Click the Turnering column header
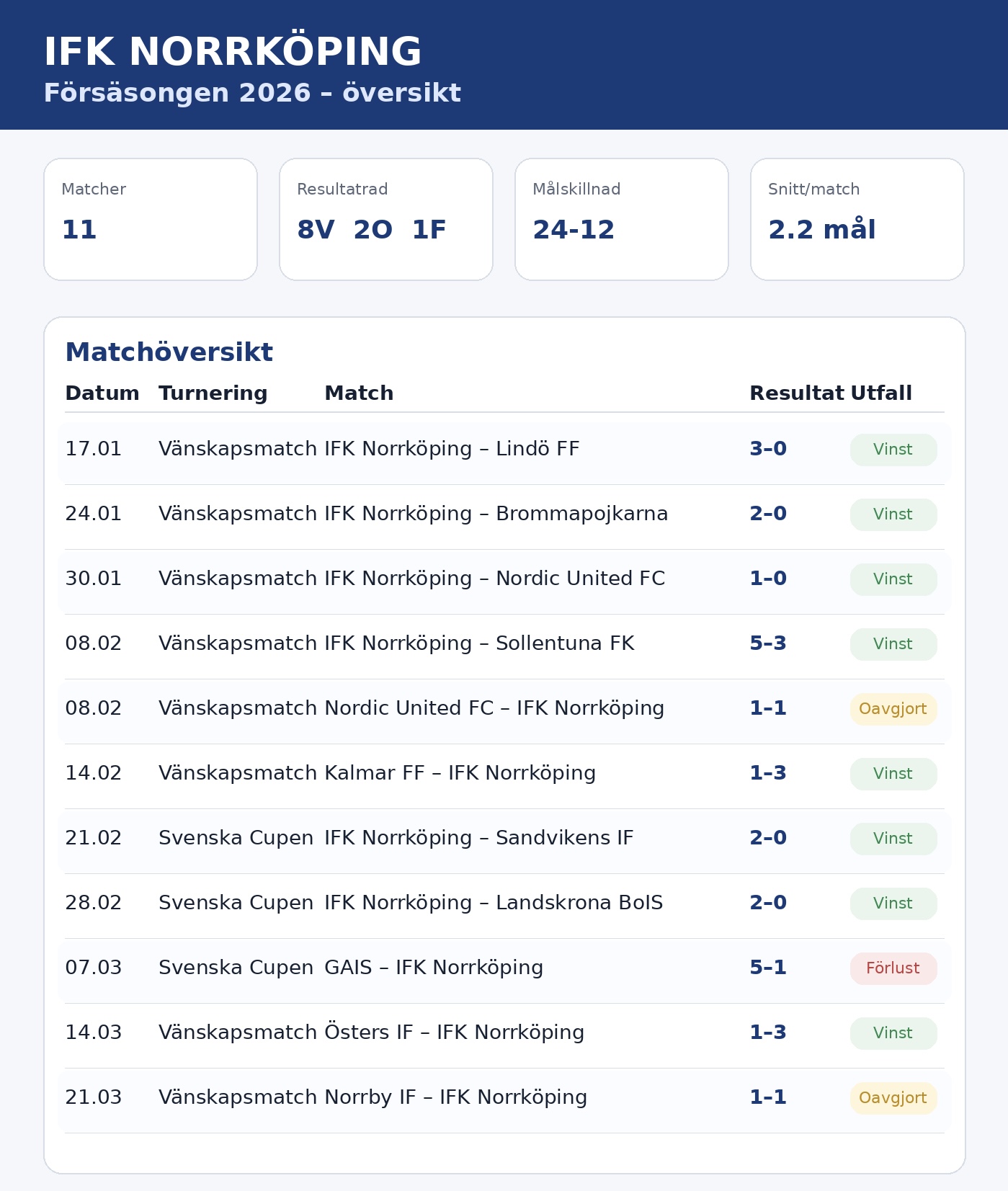This screenshot has width=1008, height=1191. [213, 393]
